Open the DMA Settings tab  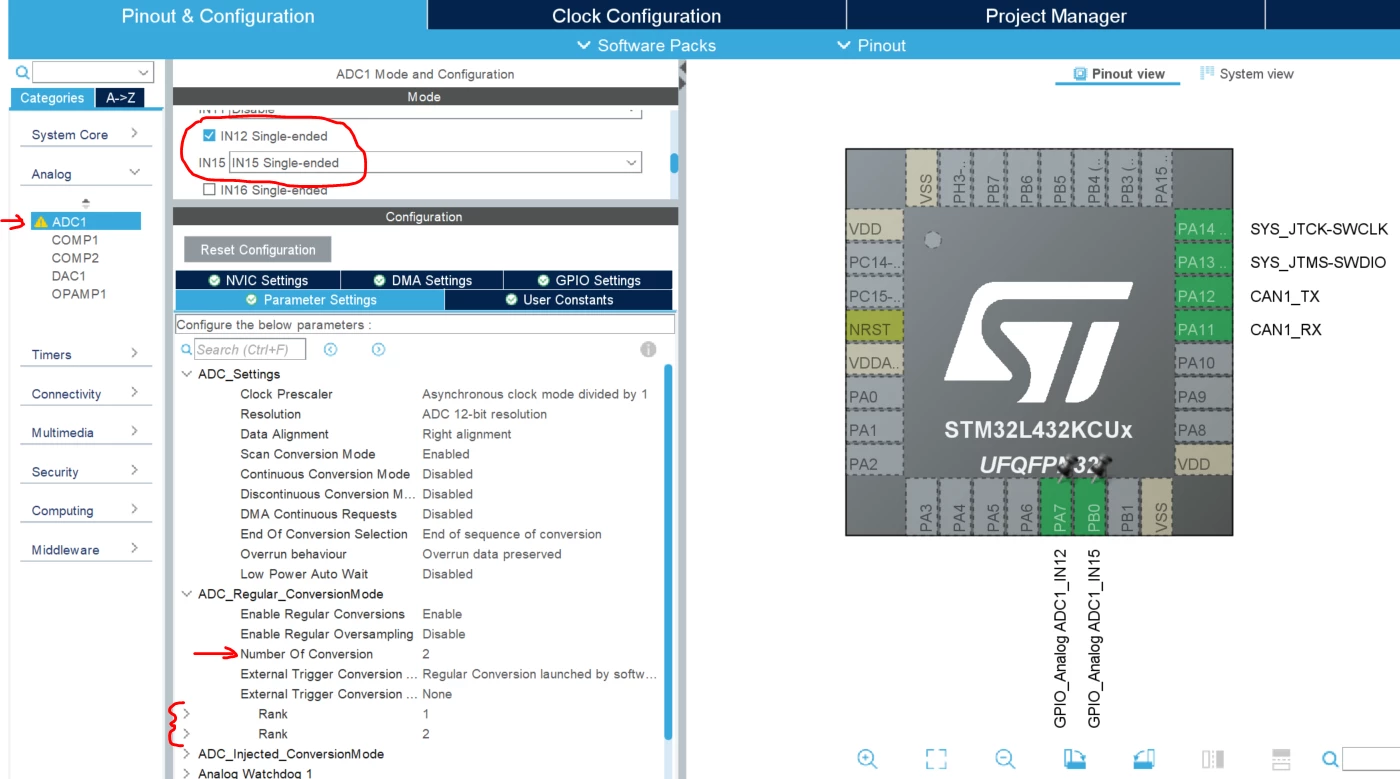pos(422,280)
